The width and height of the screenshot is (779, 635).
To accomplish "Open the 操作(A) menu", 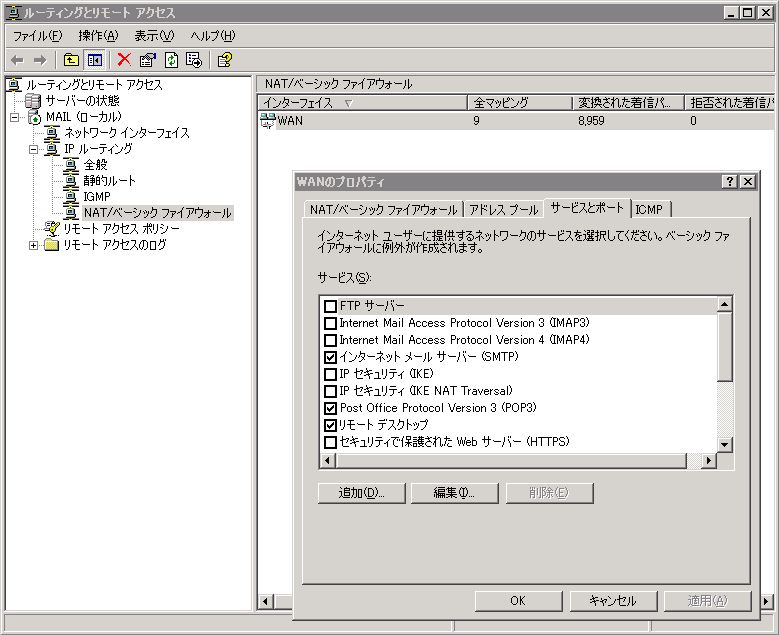I will click(x=97, y=36).
